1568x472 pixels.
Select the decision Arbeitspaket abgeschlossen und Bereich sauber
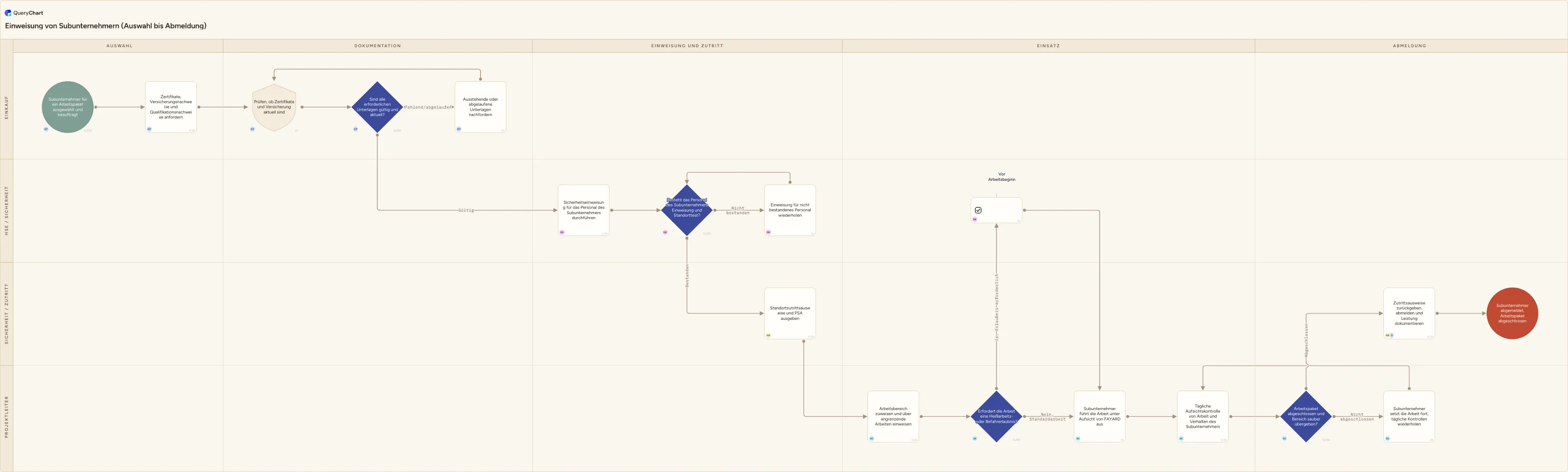coord(1306,417)
